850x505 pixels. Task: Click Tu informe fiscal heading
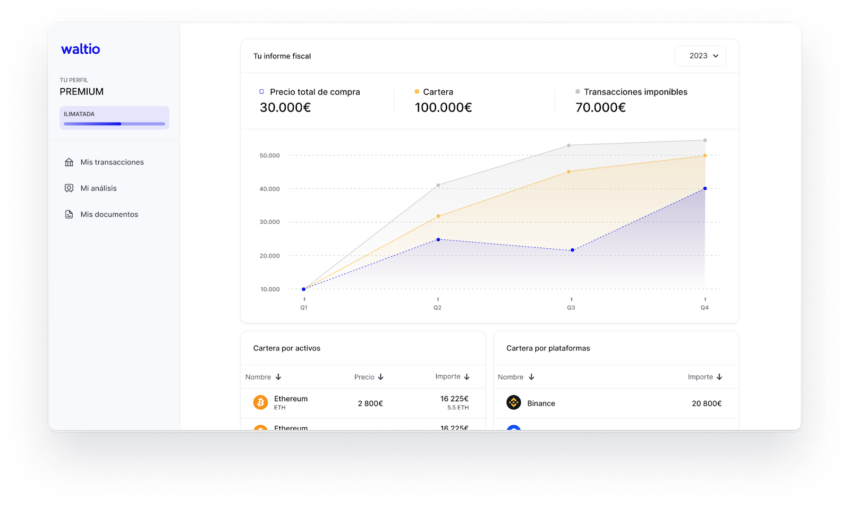pos(282,56)
